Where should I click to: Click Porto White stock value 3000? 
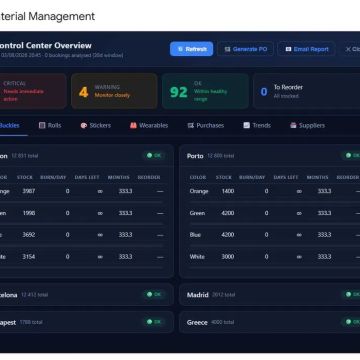(x=228, y=257)
